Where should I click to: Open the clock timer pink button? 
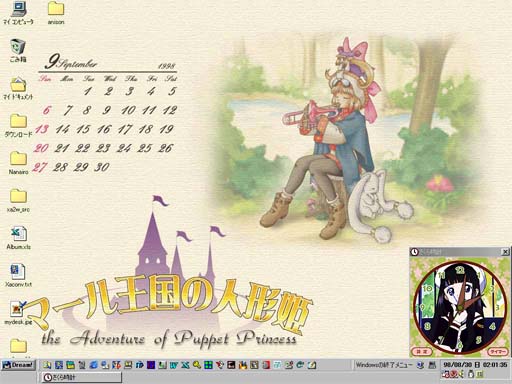[497, 351]
